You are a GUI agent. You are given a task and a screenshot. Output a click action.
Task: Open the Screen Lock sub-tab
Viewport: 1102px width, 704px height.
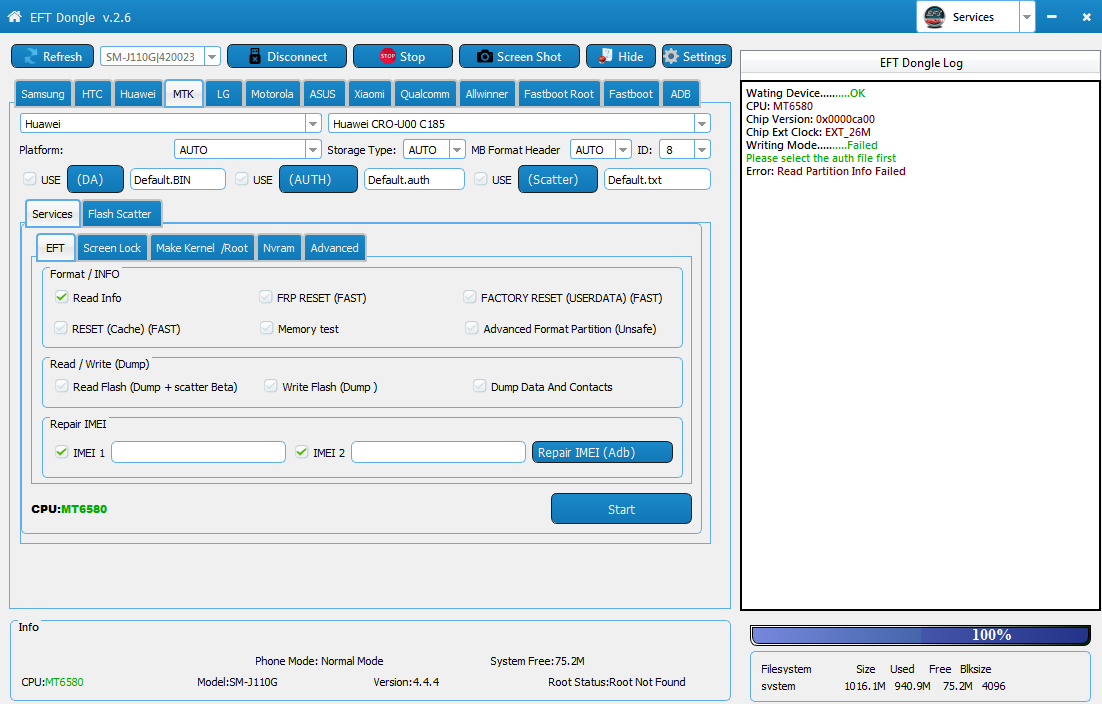[x=112, y=248]
